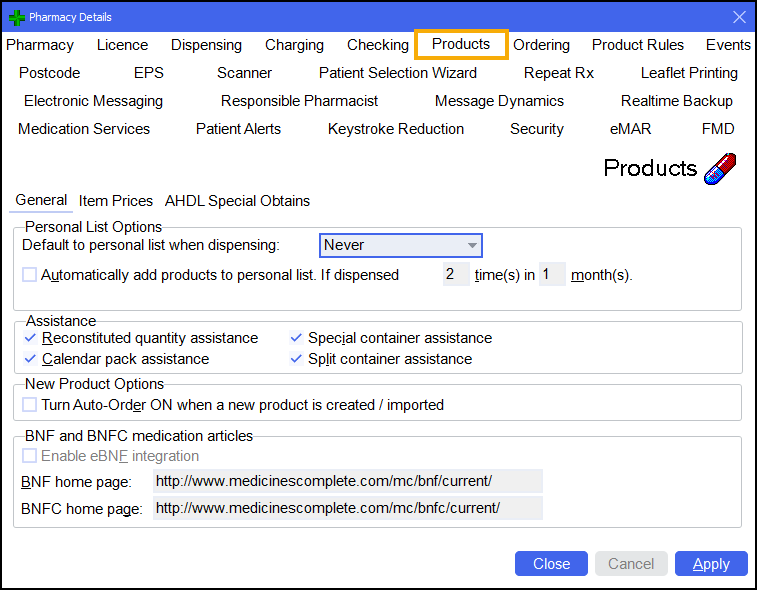The image size is (757, 590).
Task: Go to the Dispensing tab
Action: (206, 45)
